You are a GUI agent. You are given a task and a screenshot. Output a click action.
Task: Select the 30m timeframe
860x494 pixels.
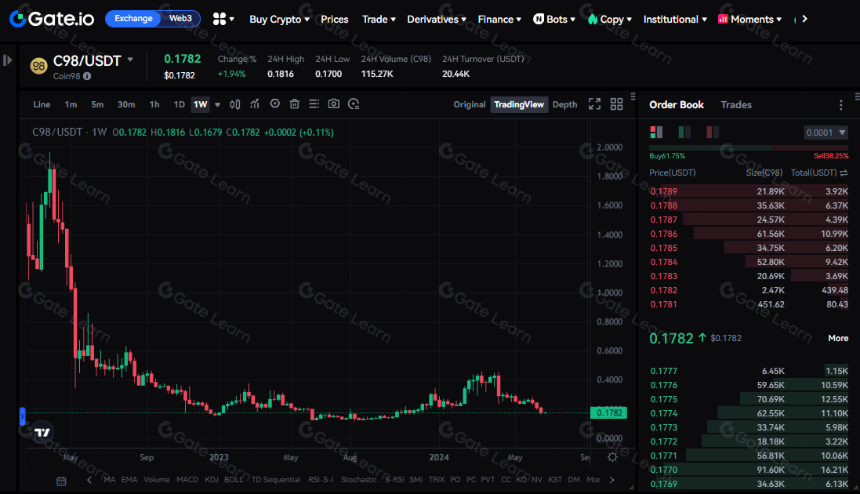pos(126,104)
